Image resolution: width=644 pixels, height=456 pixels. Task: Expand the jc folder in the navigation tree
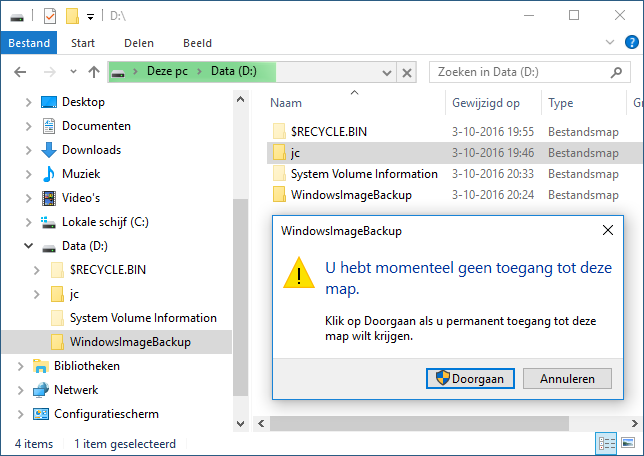pos(37,294)
